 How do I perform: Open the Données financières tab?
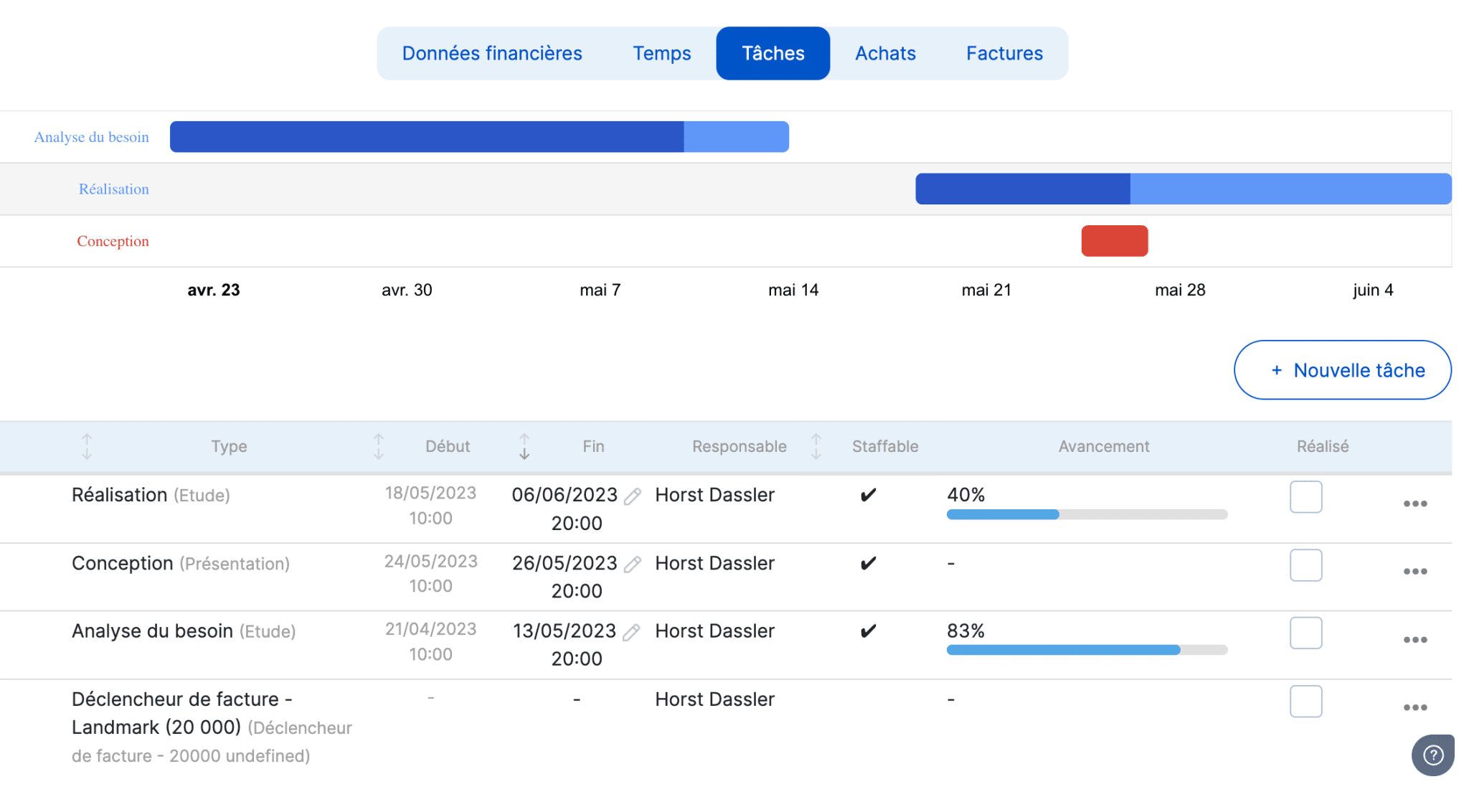point(492,52)
